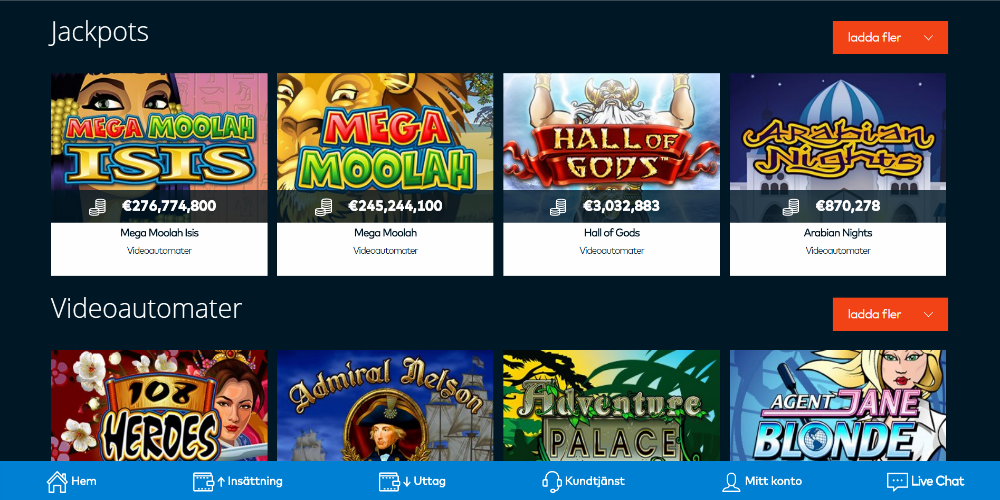
Task: Open Live Chat speech bubble icon
Action: click(897, 482)
